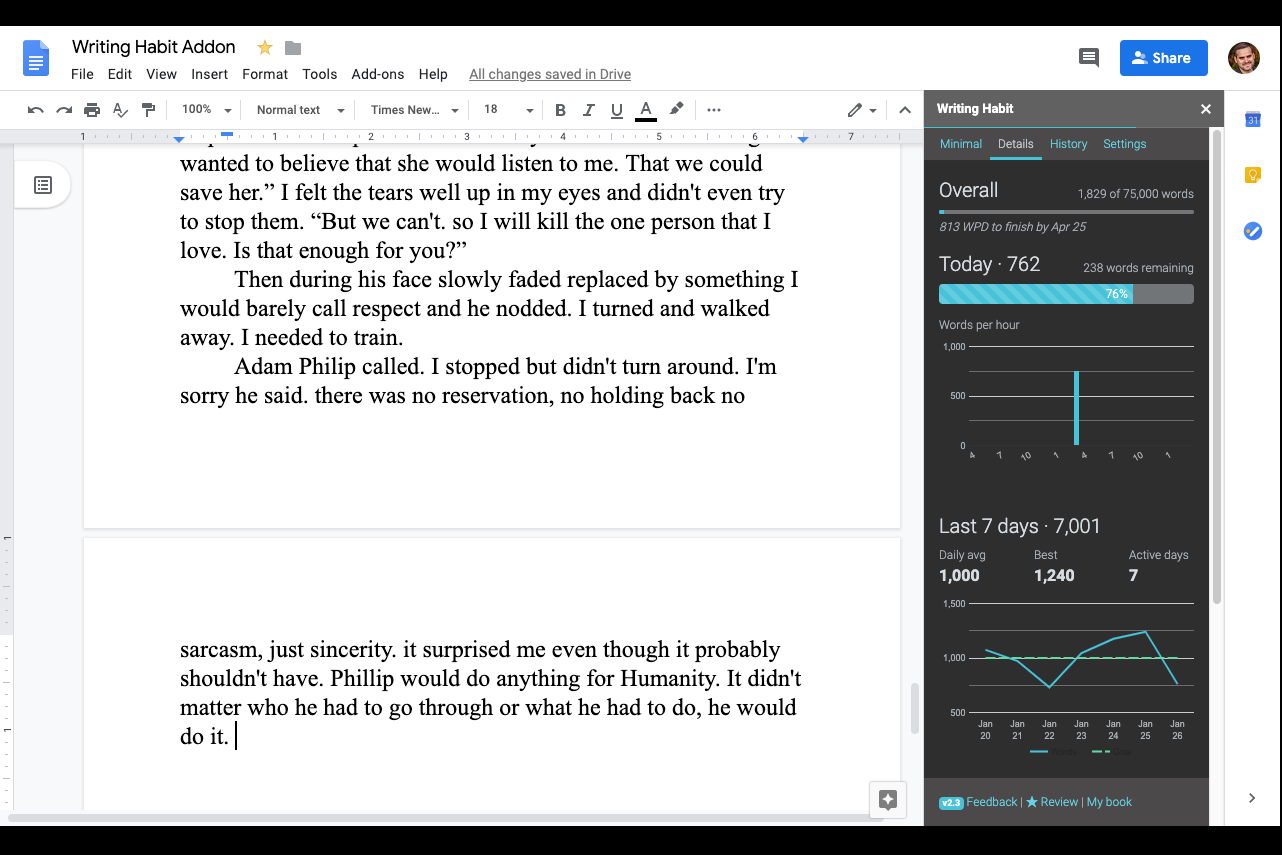Open the editing mode pencil dropdown
This screenshot has width=1282, height=855.
pyautogui.click(x=862, y=110)
